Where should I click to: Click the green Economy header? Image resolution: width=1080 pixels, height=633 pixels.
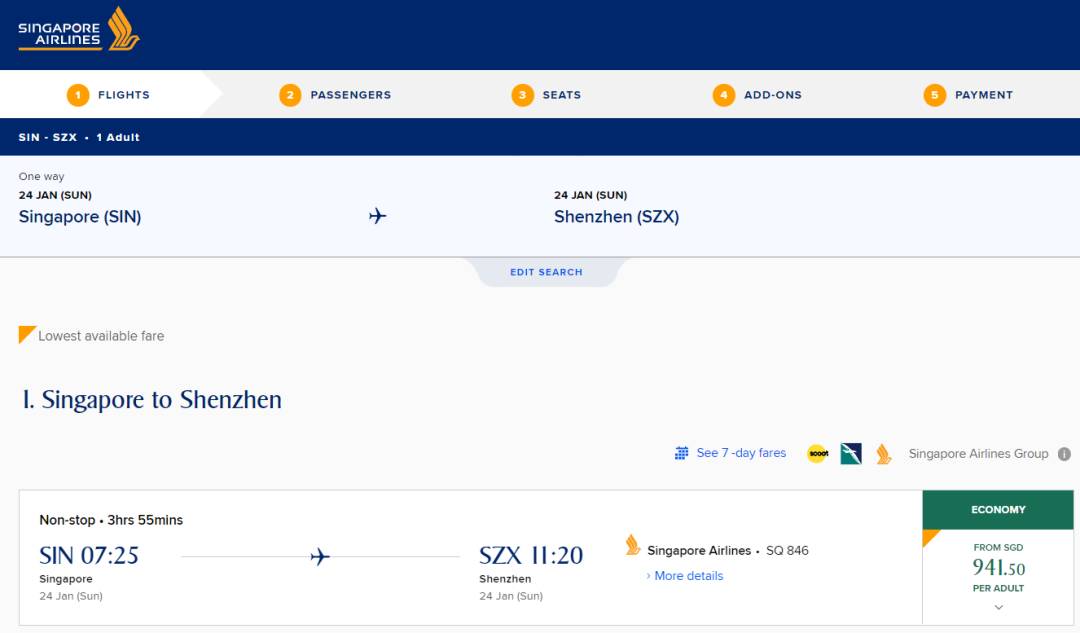click(998, 510)
